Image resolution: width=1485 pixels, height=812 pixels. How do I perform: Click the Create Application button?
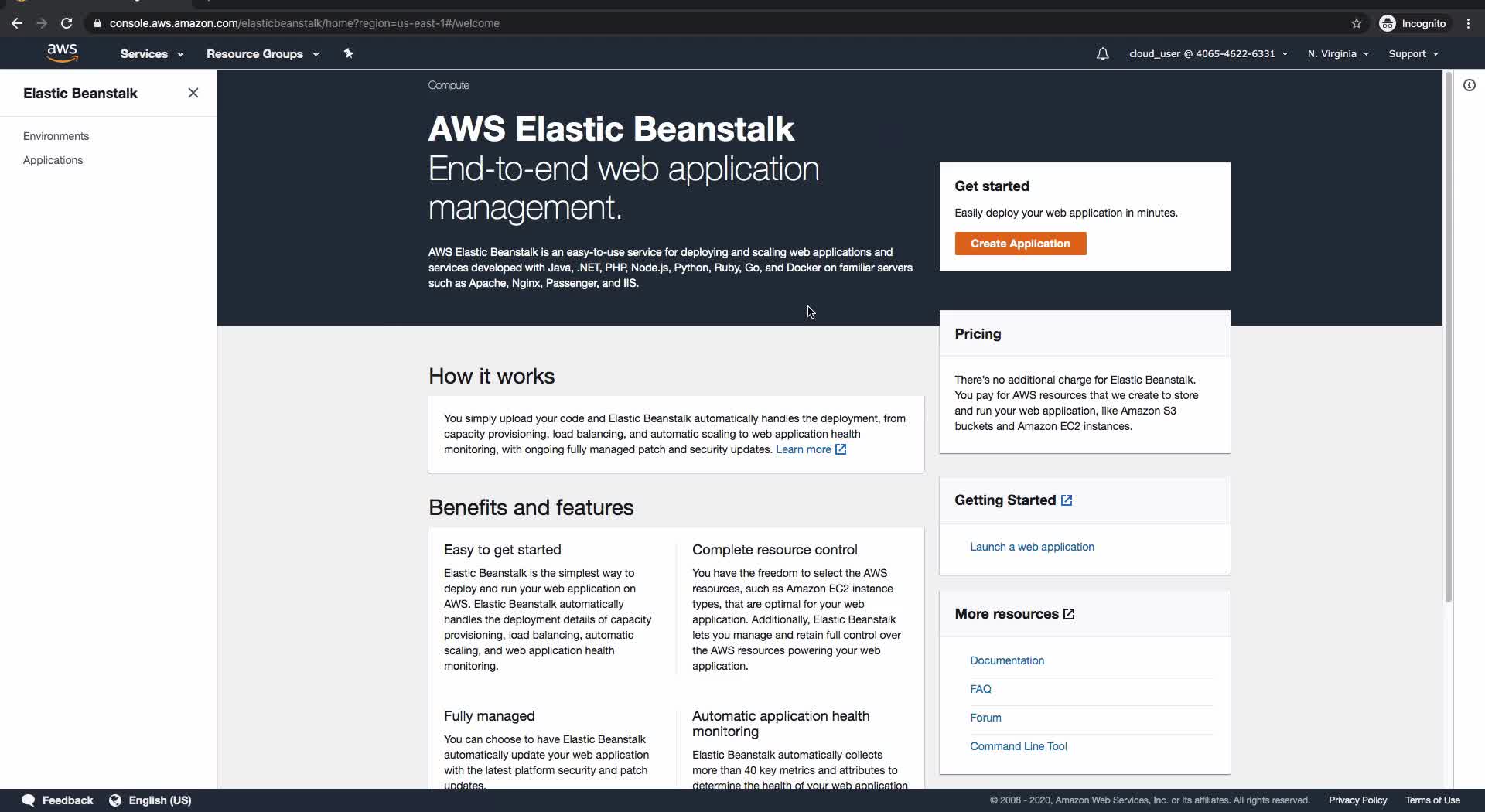[x=1020, y=244]
